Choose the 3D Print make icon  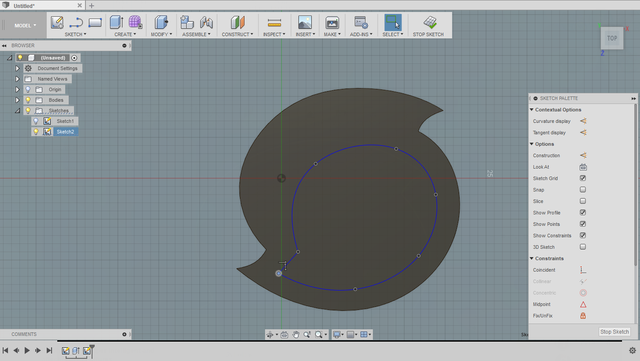click(x=332, y=22)
